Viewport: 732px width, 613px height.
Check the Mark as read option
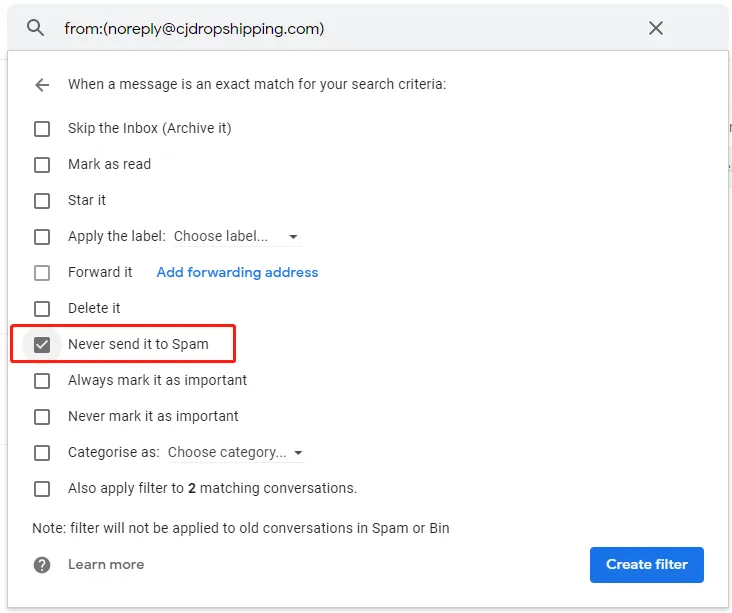pos(42,165)
